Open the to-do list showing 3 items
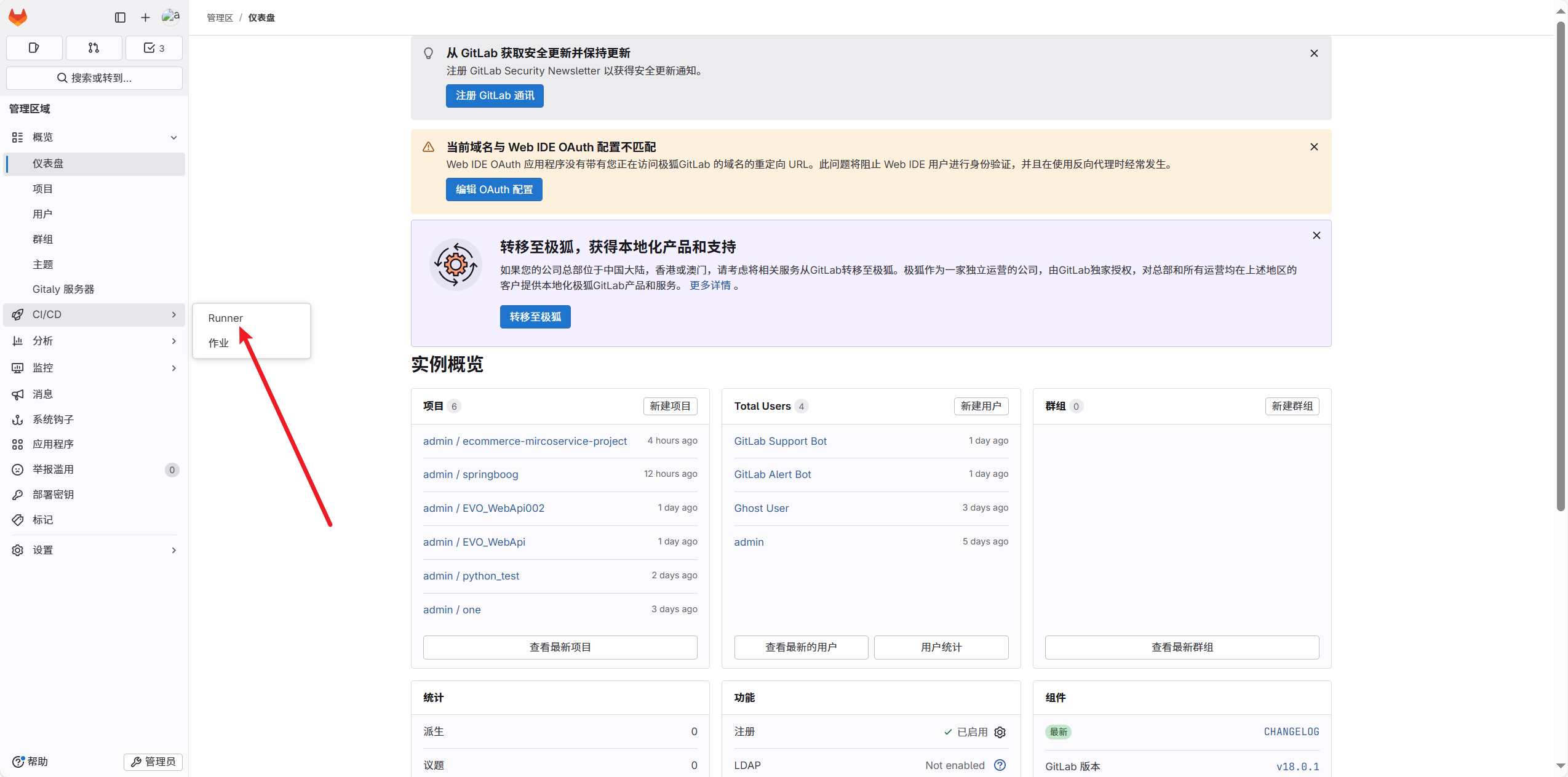 click(153, 47)
